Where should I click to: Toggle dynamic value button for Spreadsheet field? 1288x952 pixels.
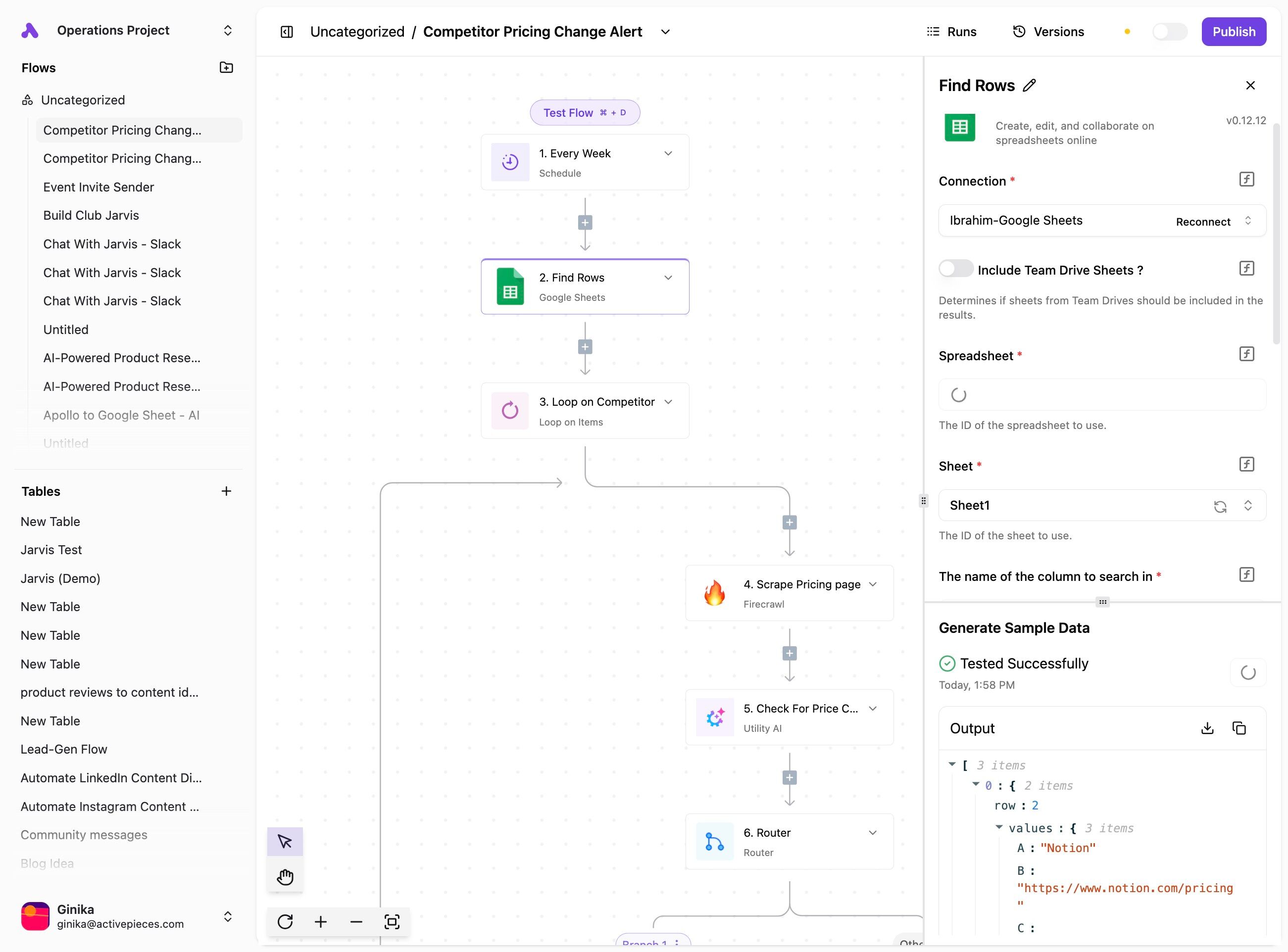(x=1246, y=354)
